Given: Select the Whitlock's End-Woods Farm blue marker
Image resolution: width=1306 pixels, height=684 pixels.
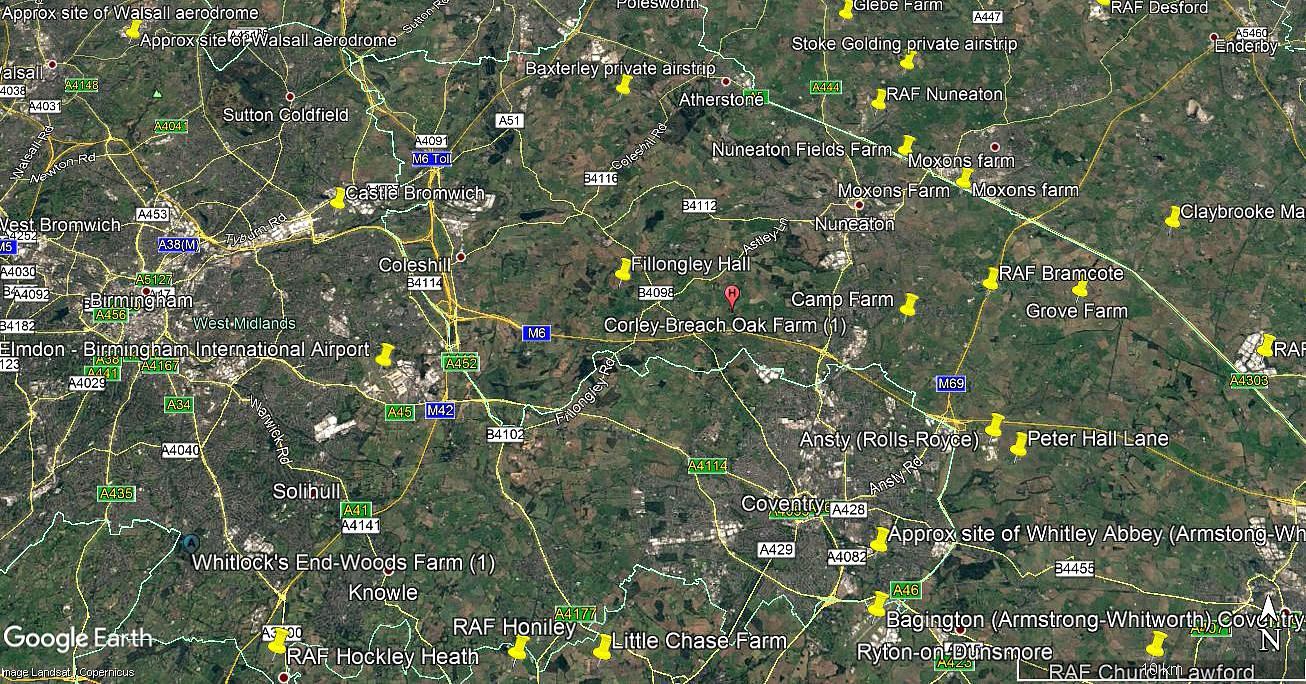Looking at the screenshot, I should (x=191, y=543).
